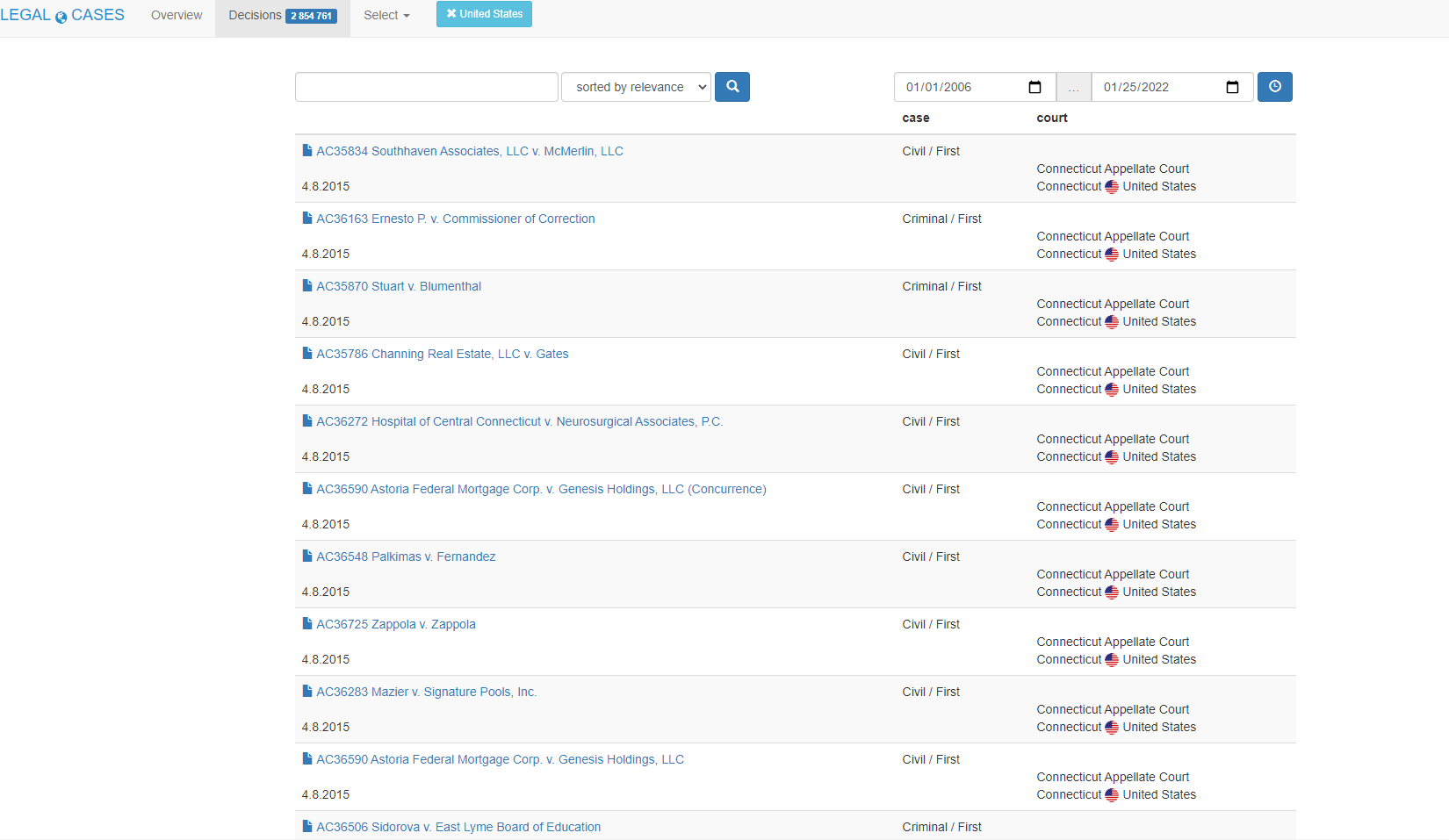The width and height of the screenshot is (1449, 840).
Task: Click US flag icon in Zappola v. Zappola row
Action: click(x=1112, y=659)
